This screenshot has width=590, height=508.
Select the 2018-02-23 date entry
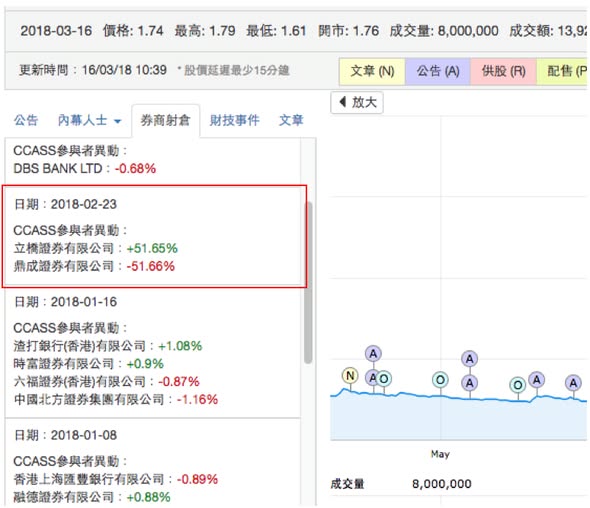(65, 204)
